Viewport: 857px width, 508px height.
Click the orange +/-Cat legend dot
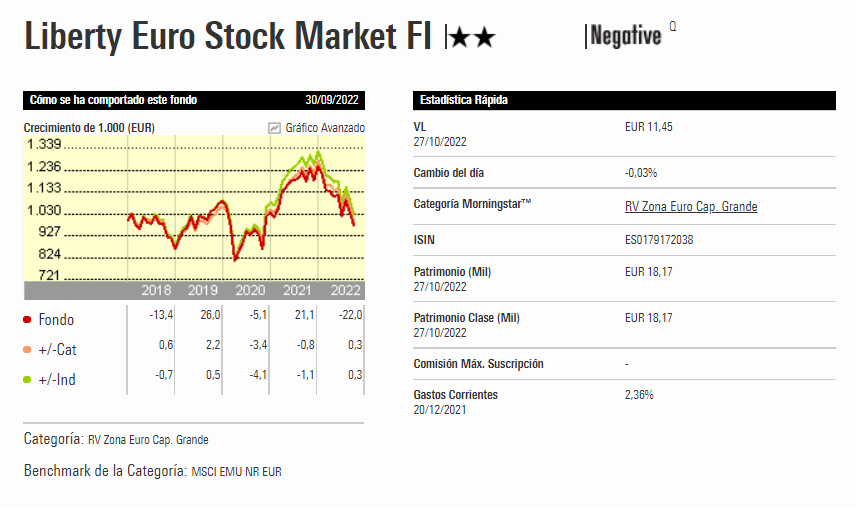tap(26, 350)
